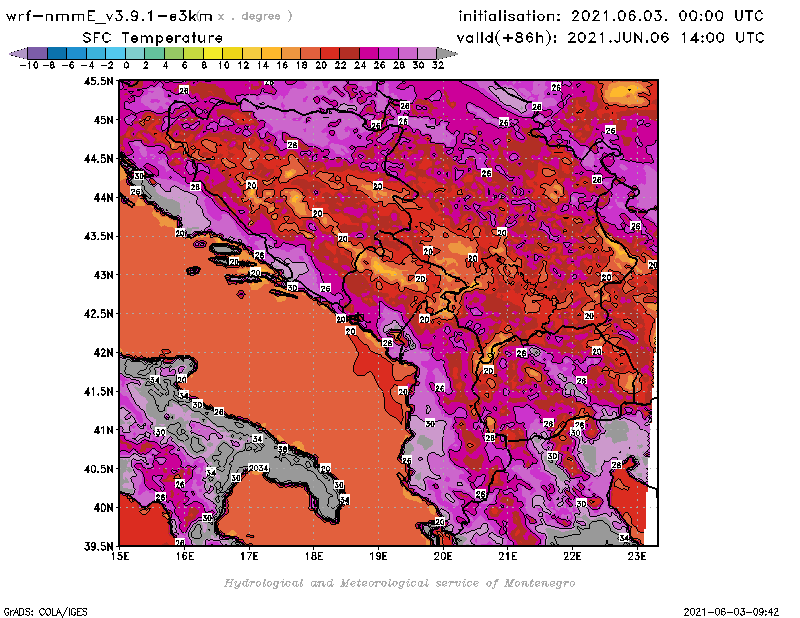Click the yellow swatch between 8 and 10

(213, 53)
